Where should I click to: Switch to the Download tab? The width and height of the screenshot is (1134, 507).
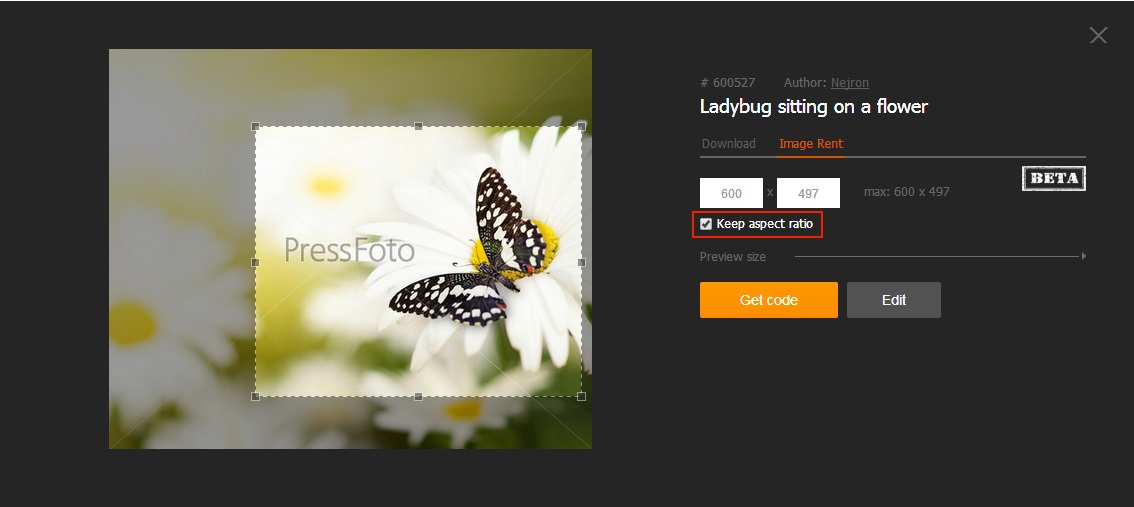coord(728,144)
